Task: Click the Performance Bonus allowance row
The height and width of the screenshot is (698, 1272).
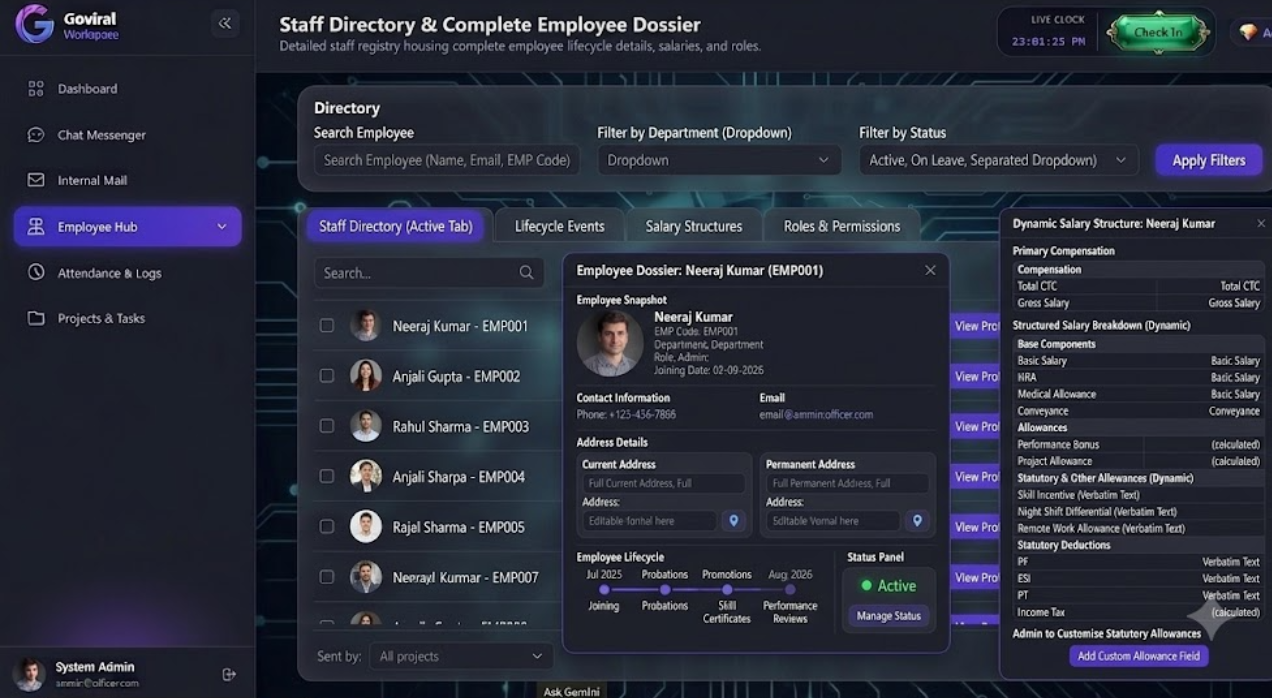Action: (x=1138, y=445)
